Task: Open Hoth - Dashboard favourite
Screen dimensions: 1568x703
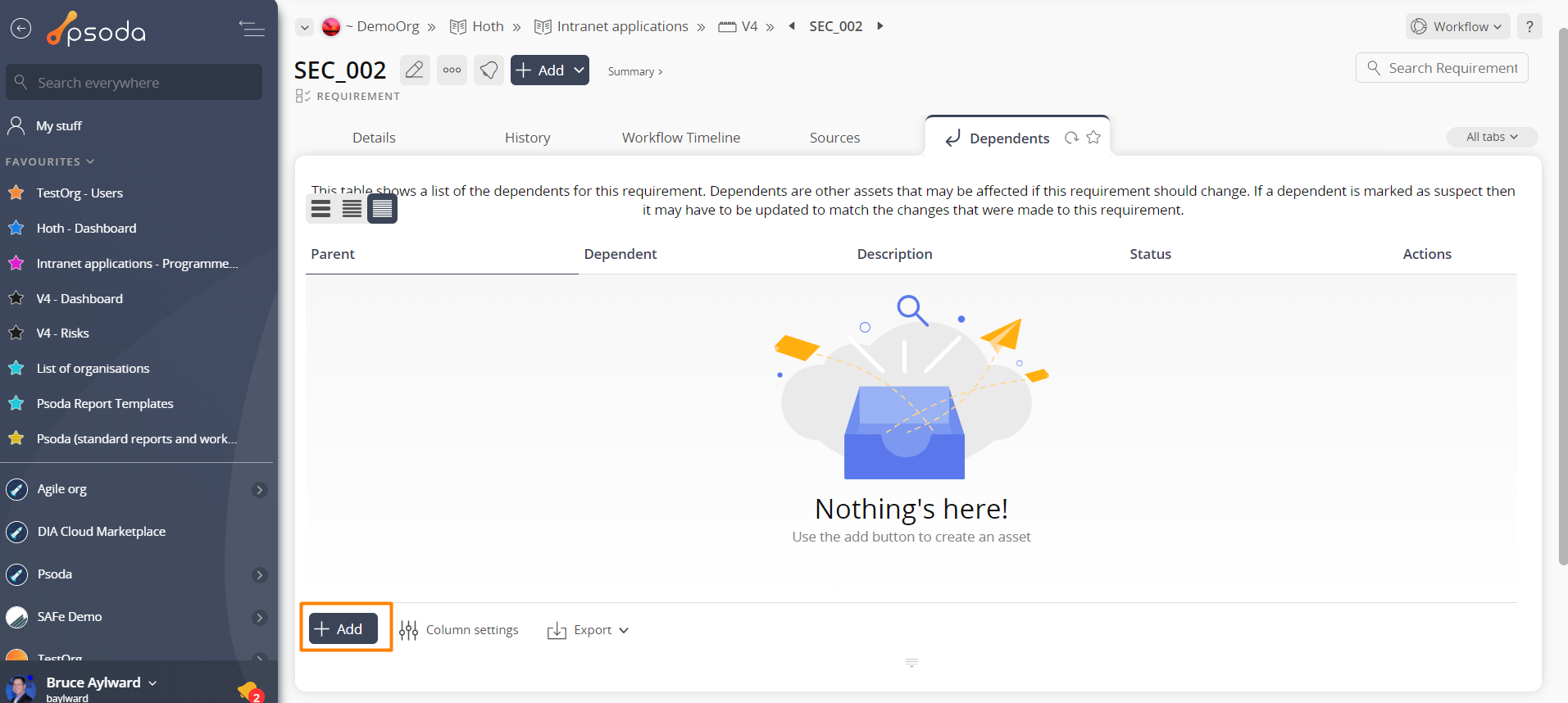Action: pos(86,228)
